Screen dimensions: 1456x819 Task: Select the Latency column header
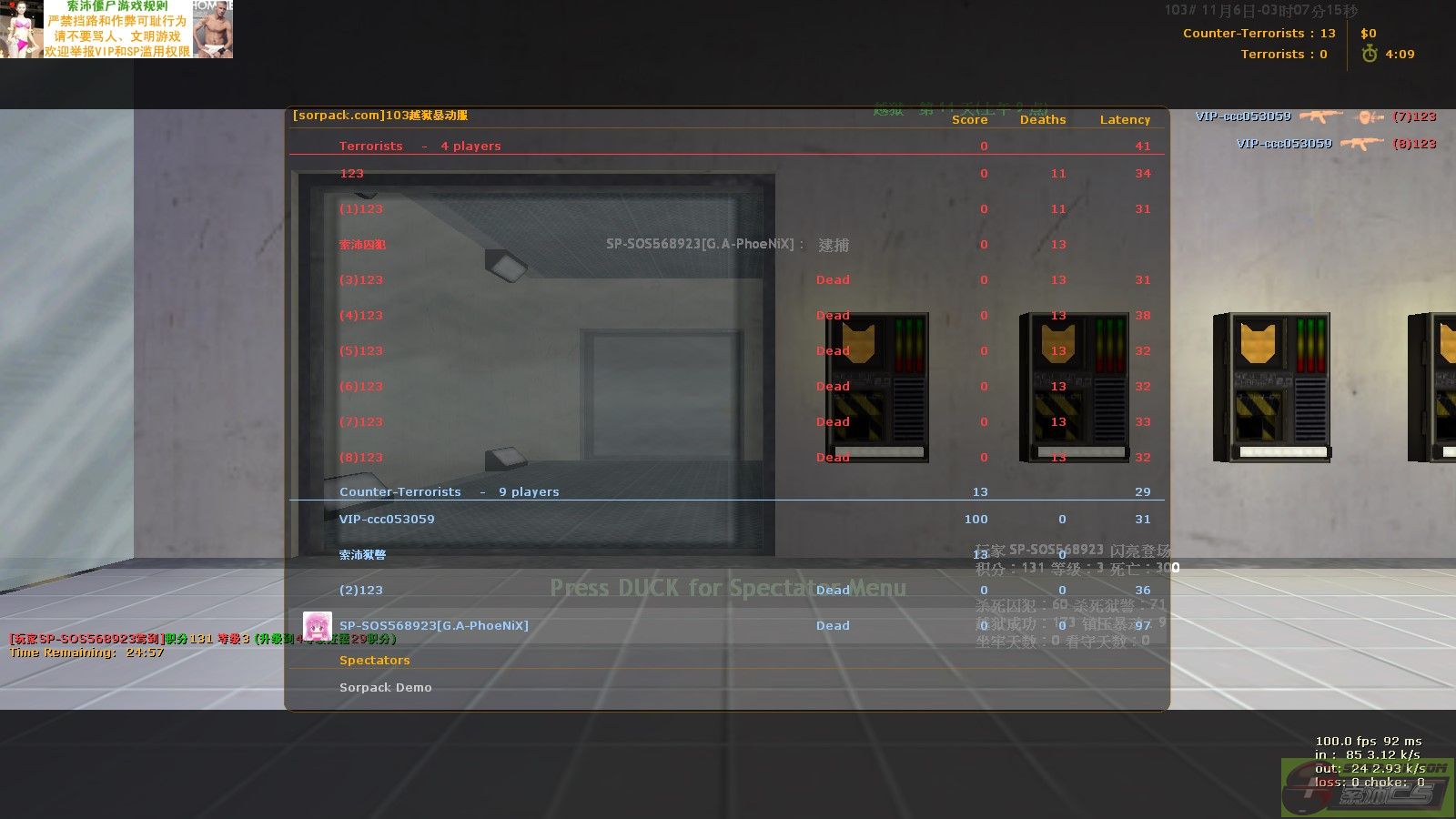[1125, 120]
